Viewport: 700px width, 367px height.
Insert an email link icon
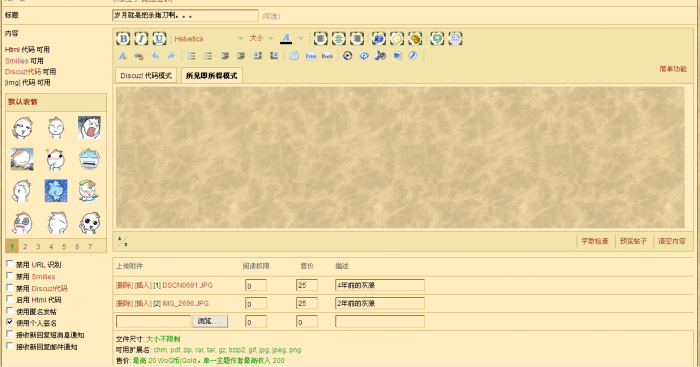click(x=396, y=38)
